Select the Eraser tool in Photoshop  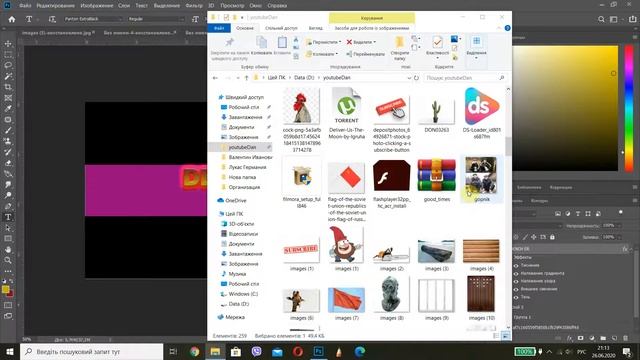coord(8,163)
